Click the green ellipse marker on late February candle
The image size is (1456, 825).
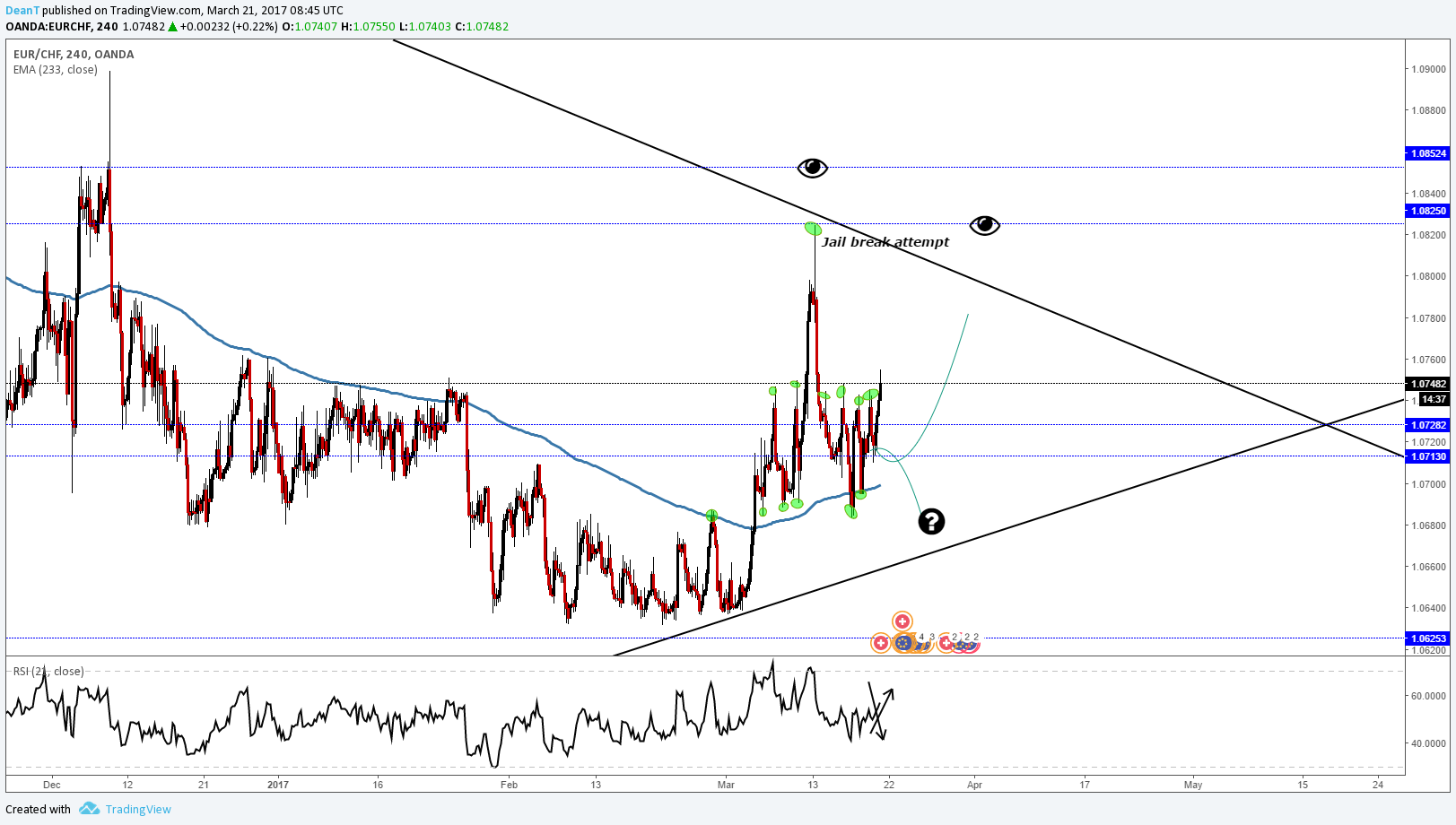pyautogui.click(x=711, y=516)
